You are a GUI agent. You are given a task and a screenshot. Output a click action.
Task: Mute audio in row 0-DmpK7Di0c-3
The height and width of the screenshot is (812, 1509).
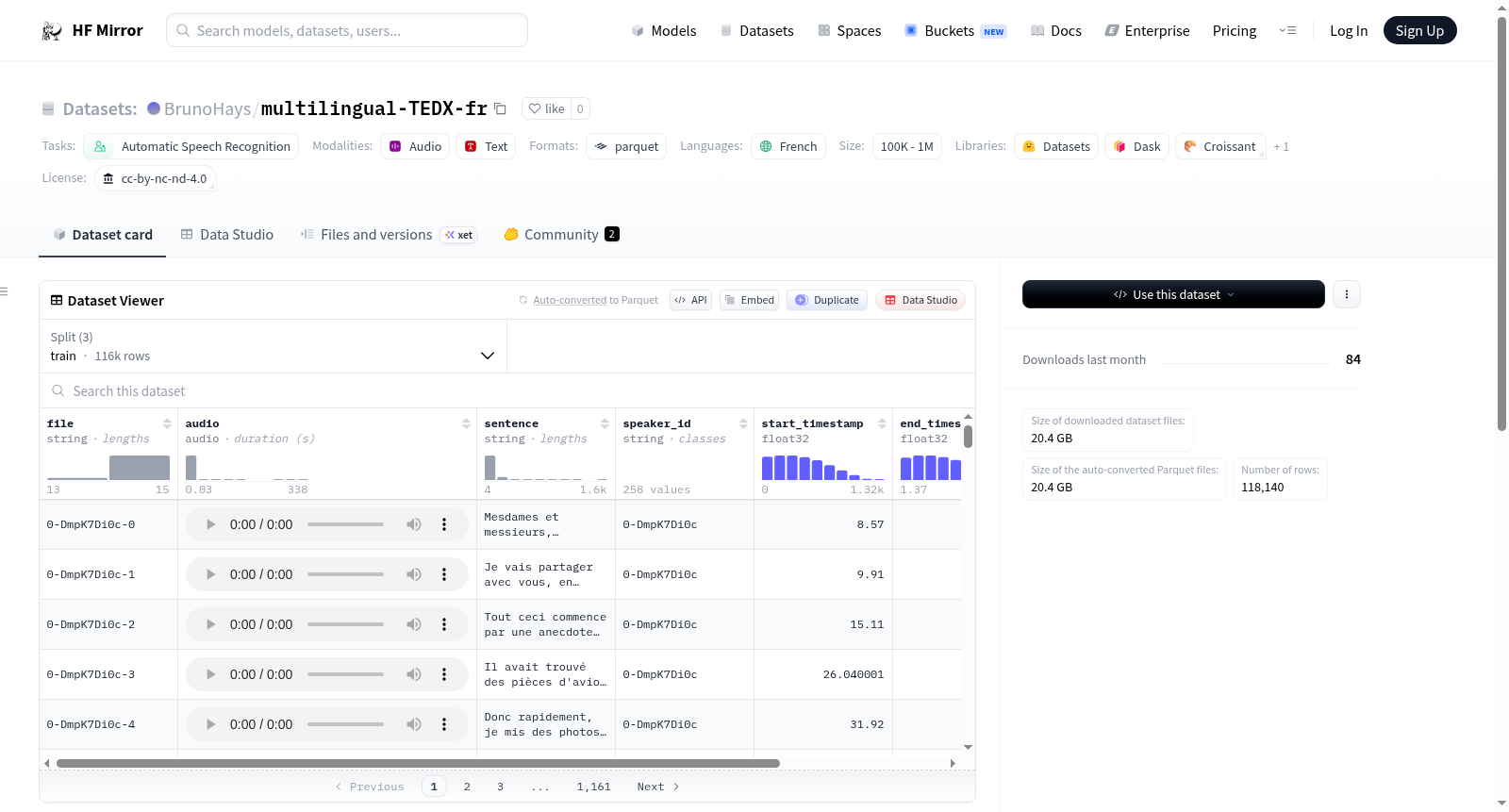414,674
